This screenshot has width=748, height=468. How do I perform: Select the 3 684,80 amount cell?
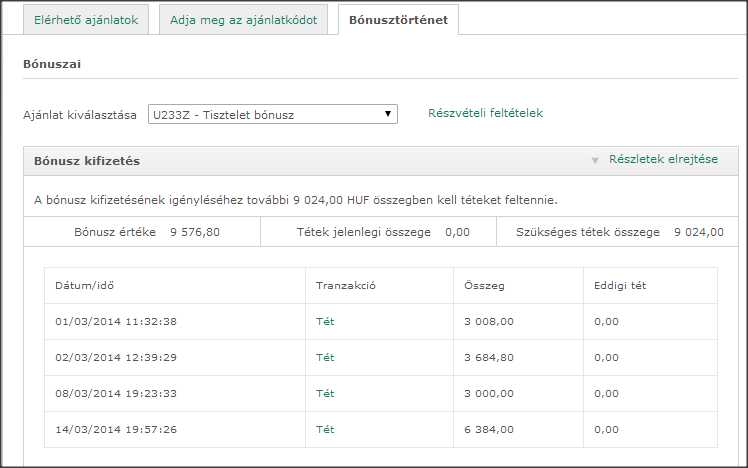(489, 357)
